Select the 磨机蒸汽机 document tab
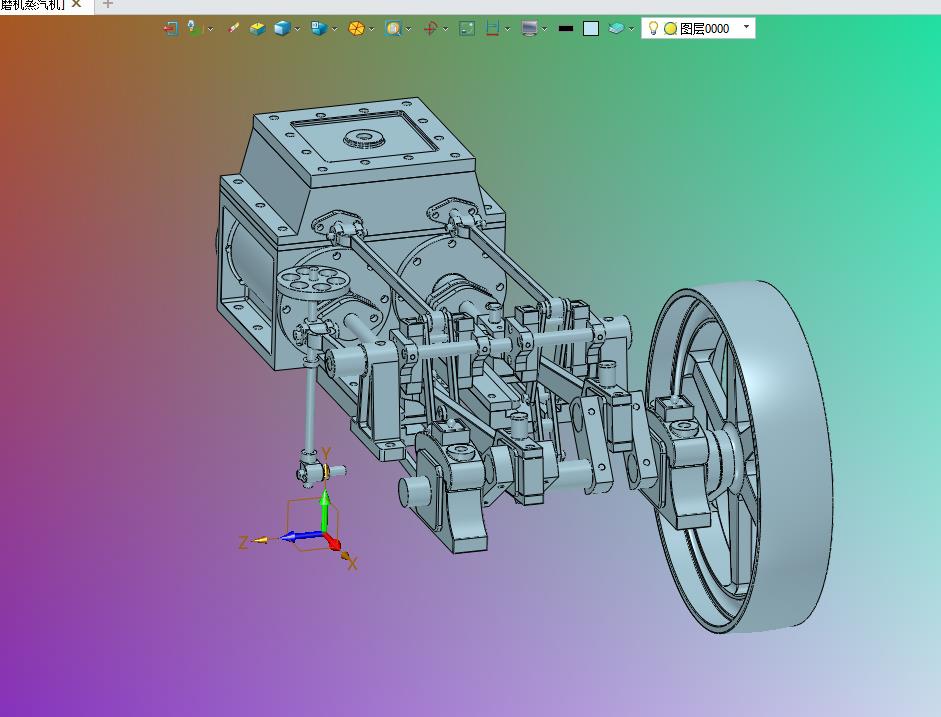 point(33,5)
